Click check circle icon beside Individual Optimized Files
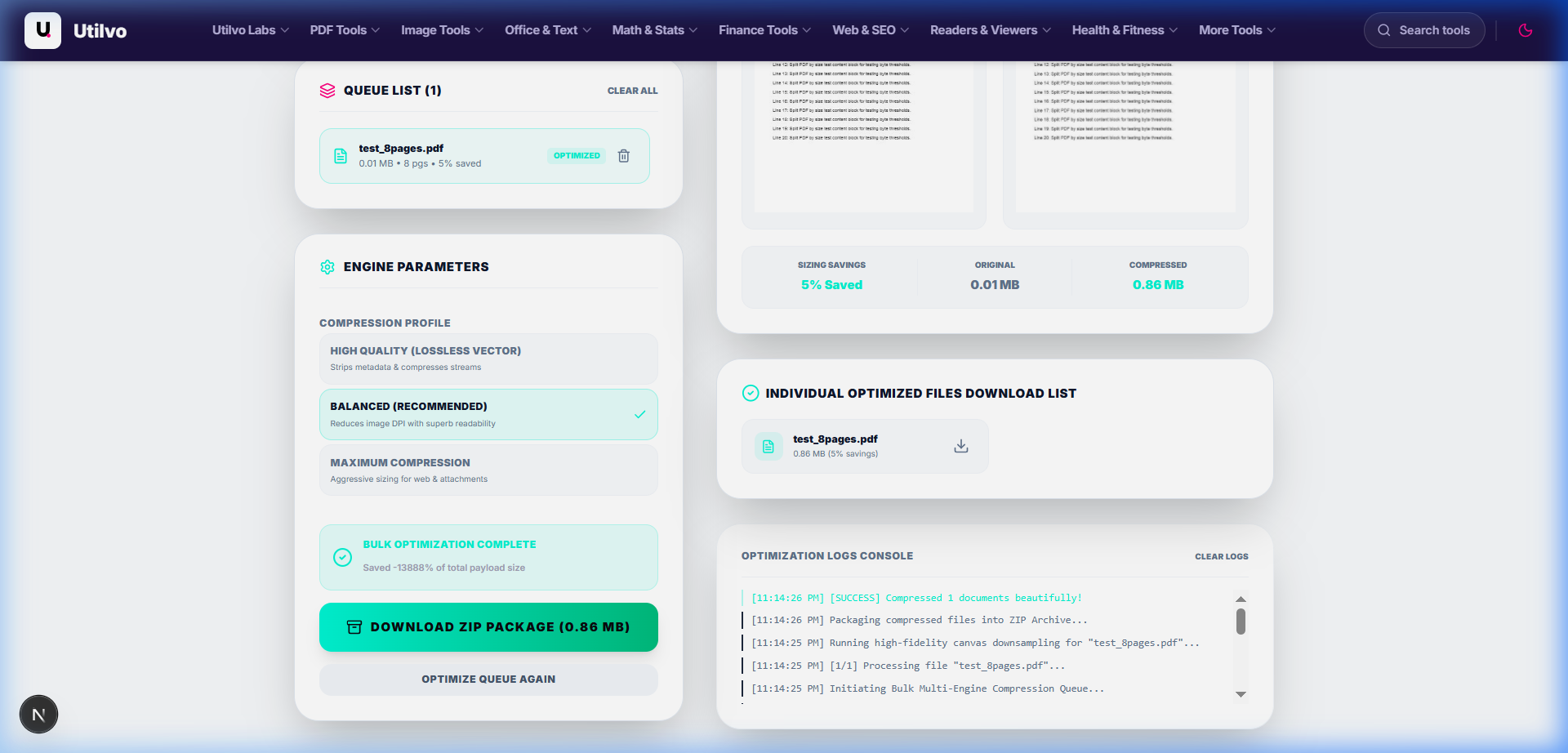 751,393
